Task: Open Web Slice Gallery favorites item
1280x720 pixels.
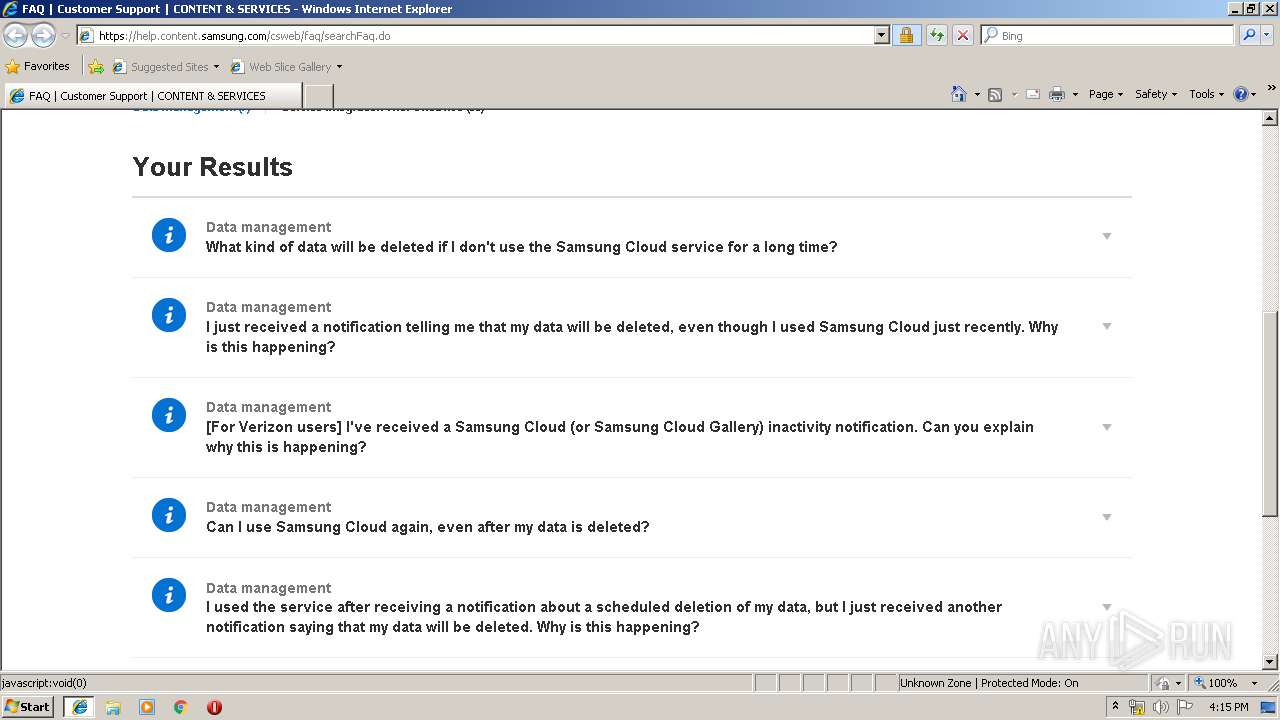Action: coord(286,67)
